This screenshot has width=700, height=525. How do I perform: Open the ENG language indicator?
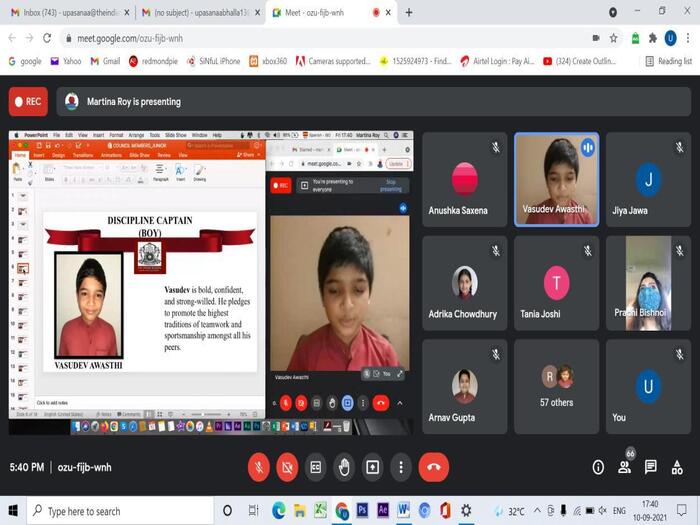pyautogui.click(x=619, y=511)
